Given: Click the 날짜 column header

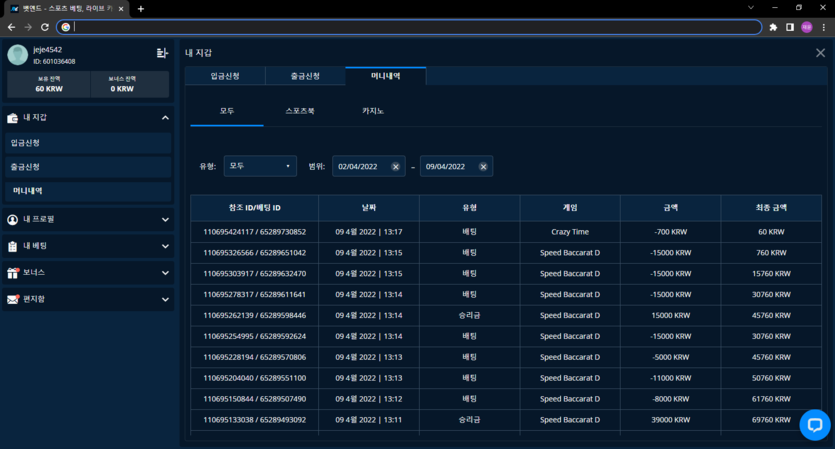Looking at the screenshot, I should pyautogui.click(x=369, y=208).
